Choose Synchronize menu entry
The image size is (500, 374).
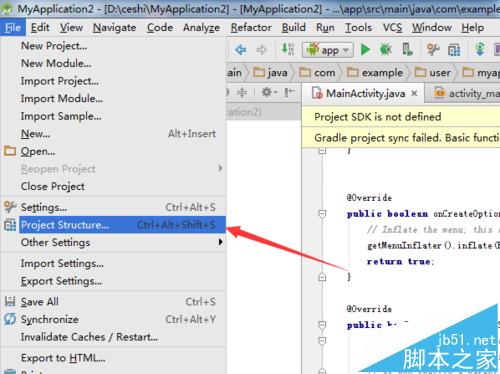[113, 320]
